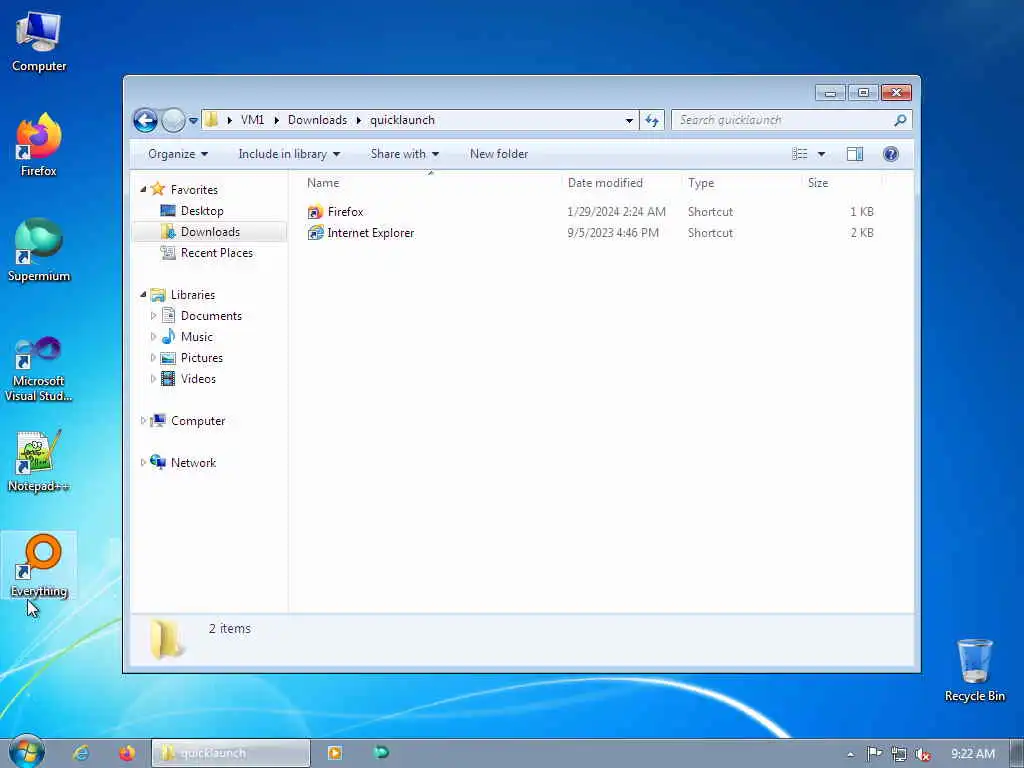Click the search magnifier icon

(x=900, y=120)
